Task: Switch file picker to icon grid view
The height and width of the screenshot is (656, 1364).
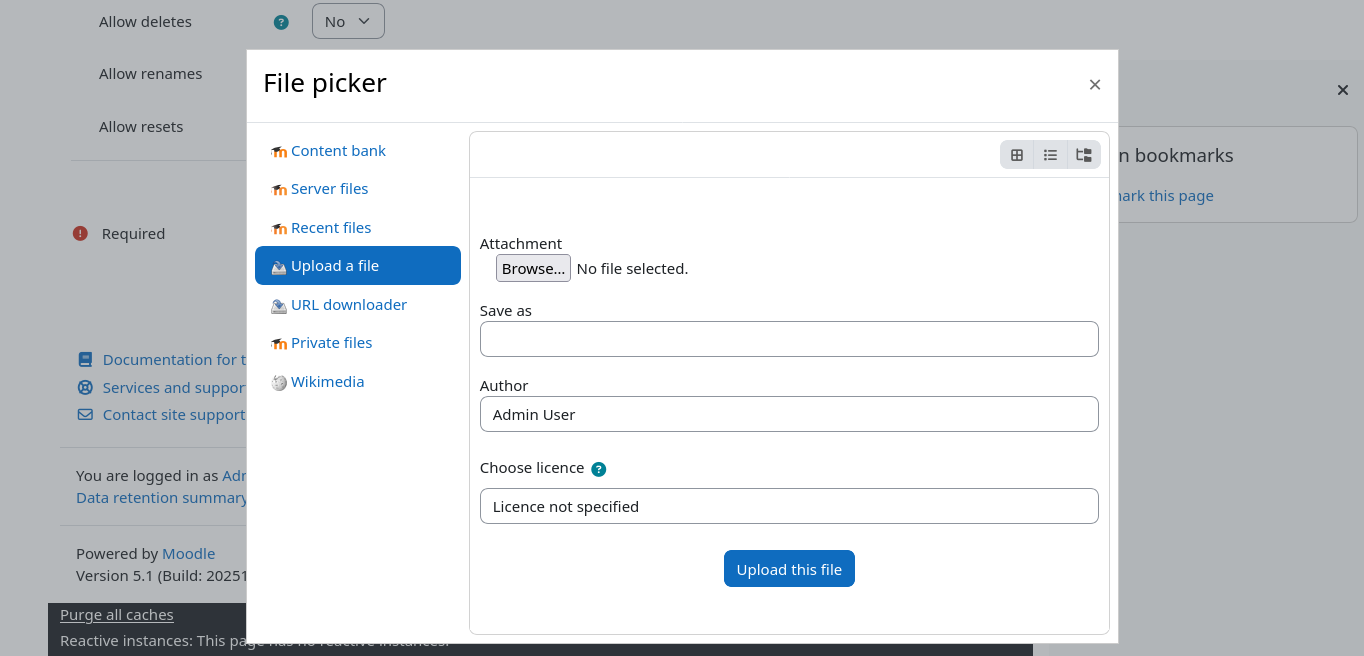Action: [x=1017, y=155]
